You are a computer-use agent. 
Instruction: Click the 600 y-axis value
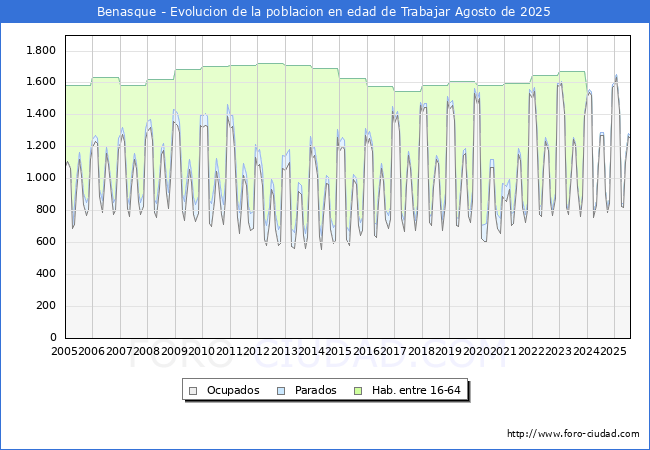pyautogui.click(x=46, y=242)
